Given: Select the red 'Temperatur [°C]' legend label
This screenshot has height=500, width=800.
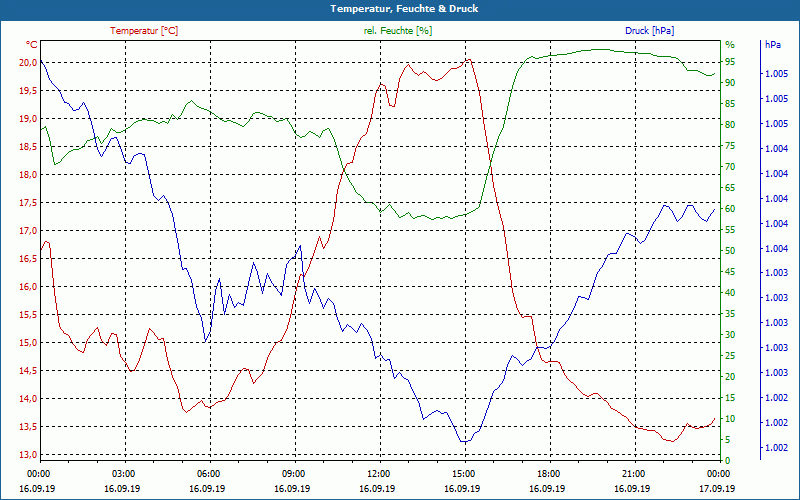Looking at the screenshot, I should click(144, 31).
